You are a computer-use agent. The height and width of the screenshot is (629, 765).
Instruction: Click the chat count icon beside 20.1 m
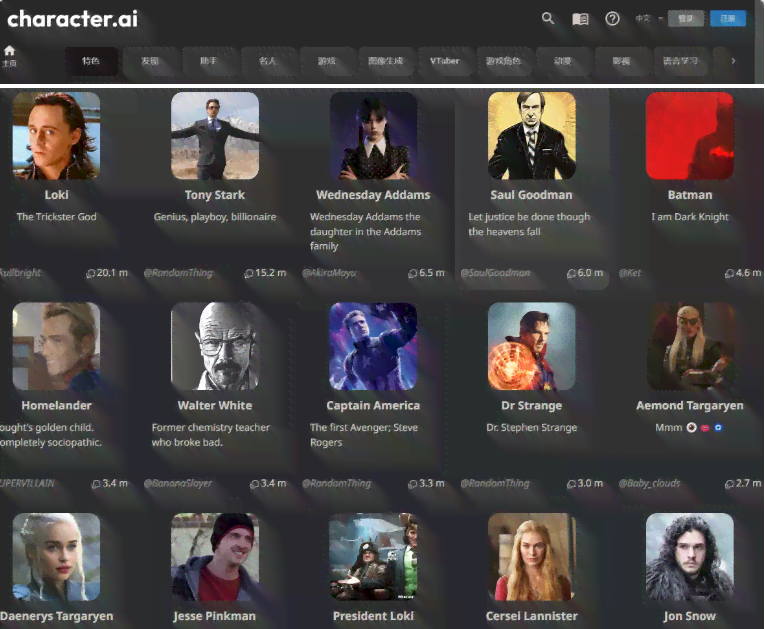90,274
